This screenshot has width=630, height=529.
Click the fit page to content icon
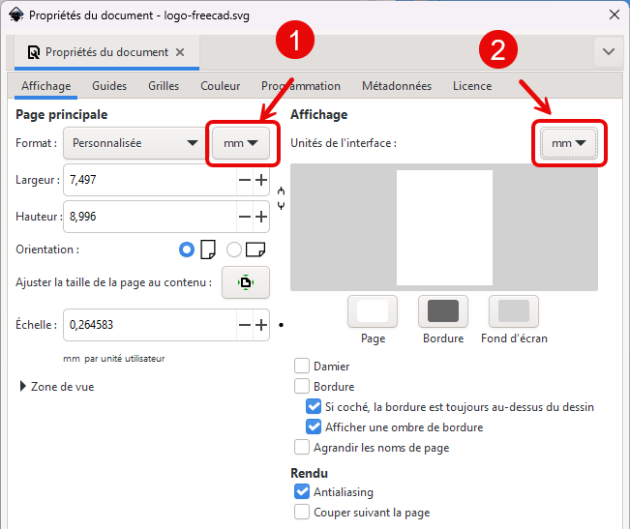pyautogui.click(x=245, y=283)
